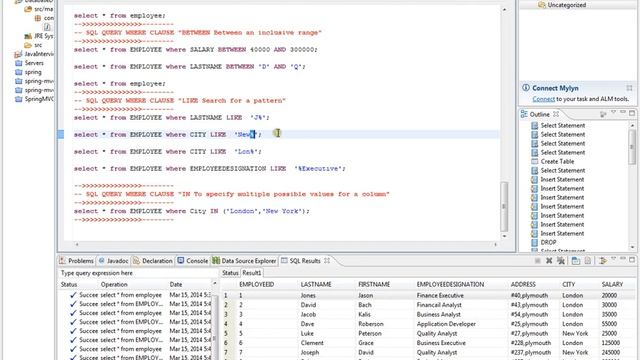Viewport: 640px width, 360px height.
Task: Open the Outline view menu triangle
Action: pyautogui.click(x=613, y=113)
